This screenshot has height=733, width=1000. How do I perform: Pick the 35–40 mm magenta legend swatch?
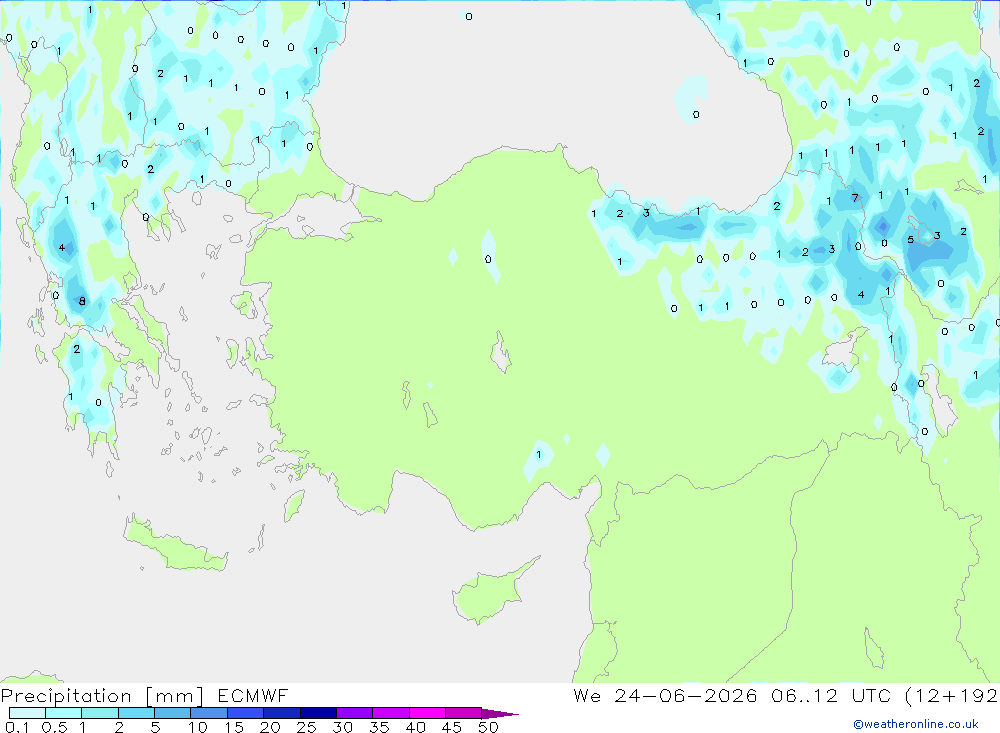click(x=391, y=713)
